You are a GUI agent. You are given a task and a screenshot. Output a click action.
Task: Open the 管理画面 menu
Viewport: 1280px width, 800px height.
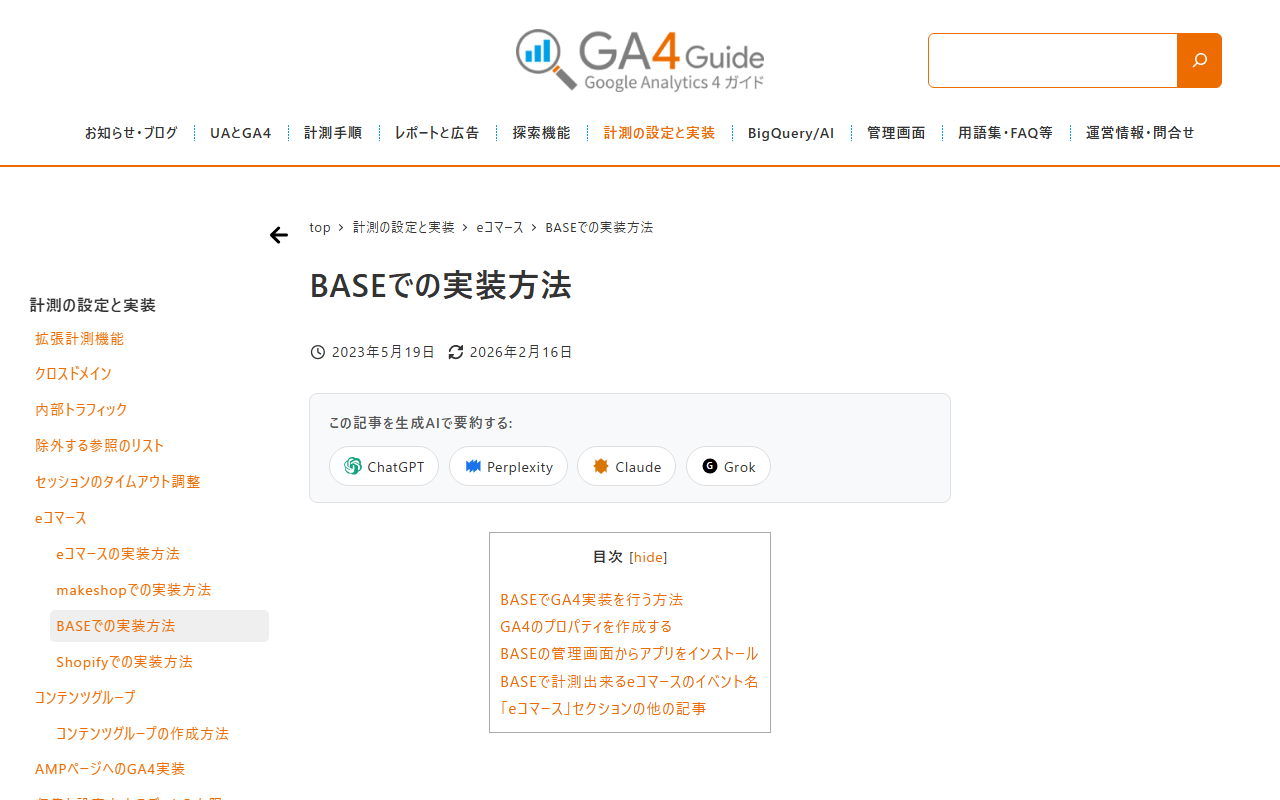pyautogui.click(x=896, y=133)
